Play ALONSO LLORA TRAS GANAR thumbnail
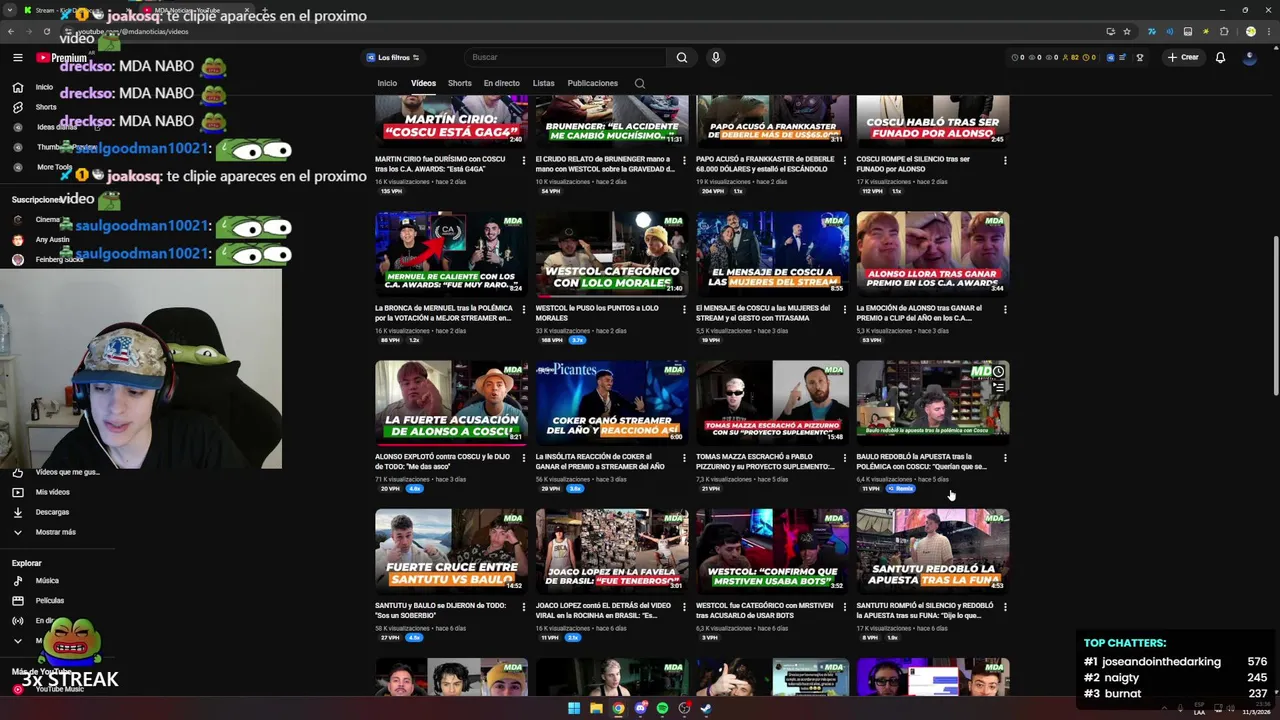The width and height of the screenshot is (1280, 720). coord(933,253)
